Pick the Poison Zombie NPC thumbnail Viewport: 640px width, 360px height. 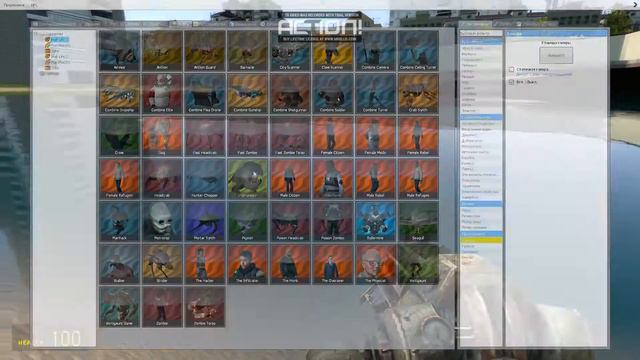coord(333,221)
